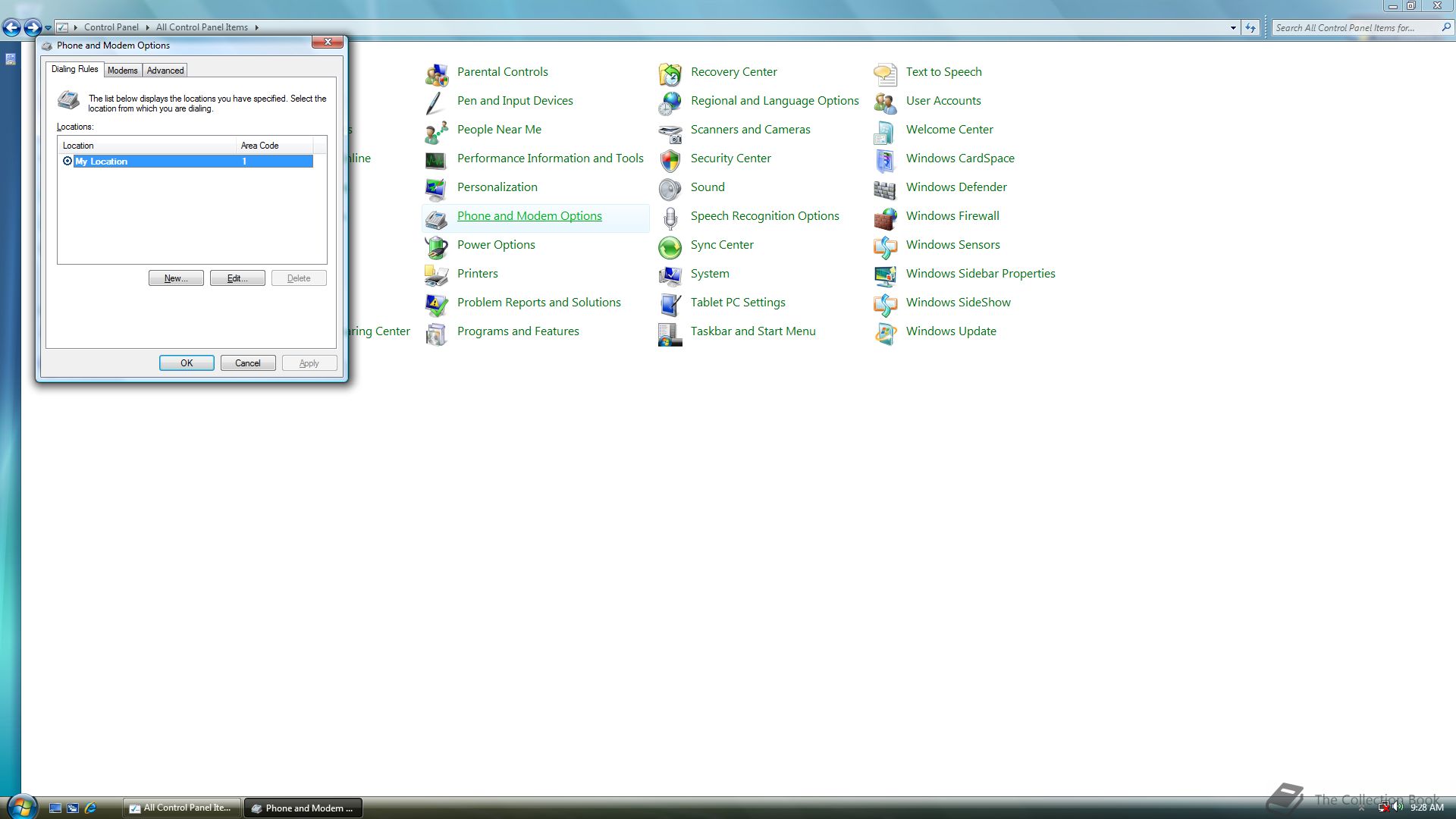Viewport: 1456px width, 819px height.
Task: Open the Printers icon
Action: (436, 275)
